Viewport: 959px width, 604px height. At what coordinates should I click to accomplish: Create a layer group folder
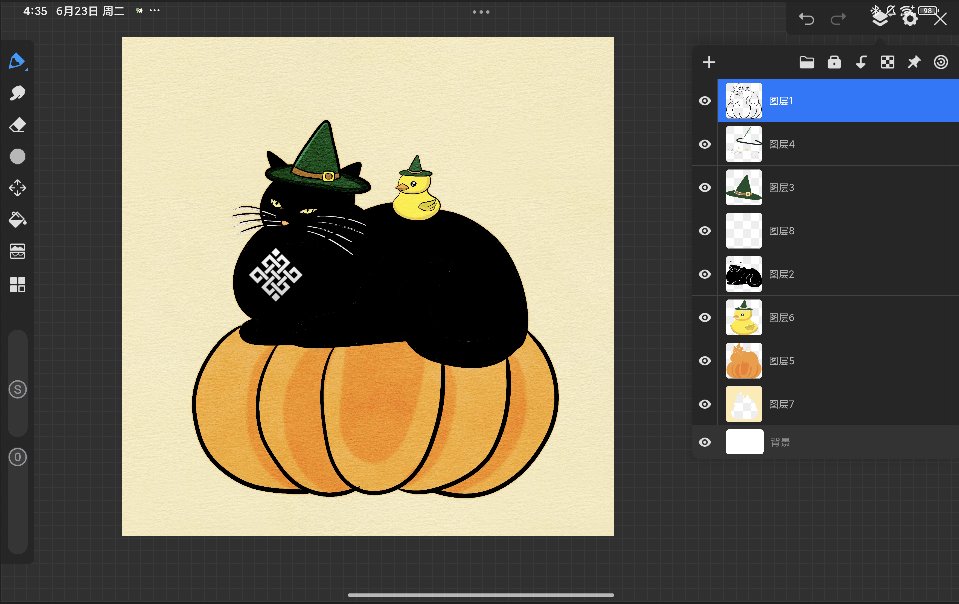tap(807, 62)
